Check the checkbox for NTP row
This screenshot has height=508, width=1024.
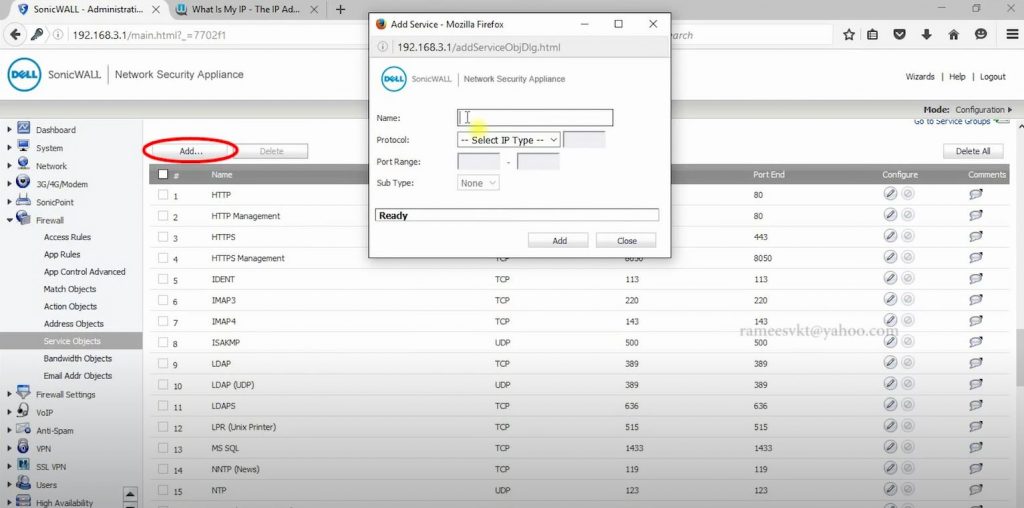[163, 490]
